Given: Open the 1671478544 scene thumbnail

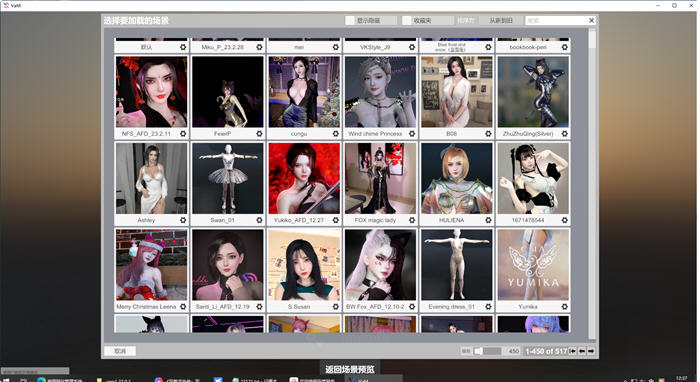Looking at the screenshot, I should click(533, 179).
